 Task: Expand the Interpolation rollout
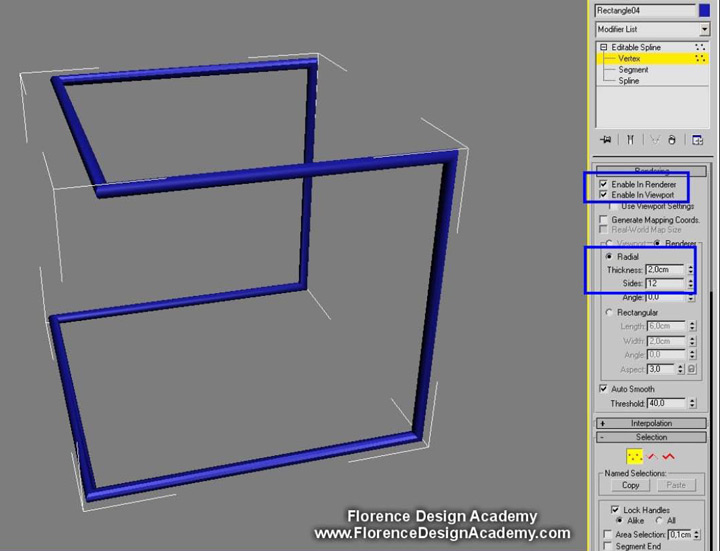click(x=651, y=423)
